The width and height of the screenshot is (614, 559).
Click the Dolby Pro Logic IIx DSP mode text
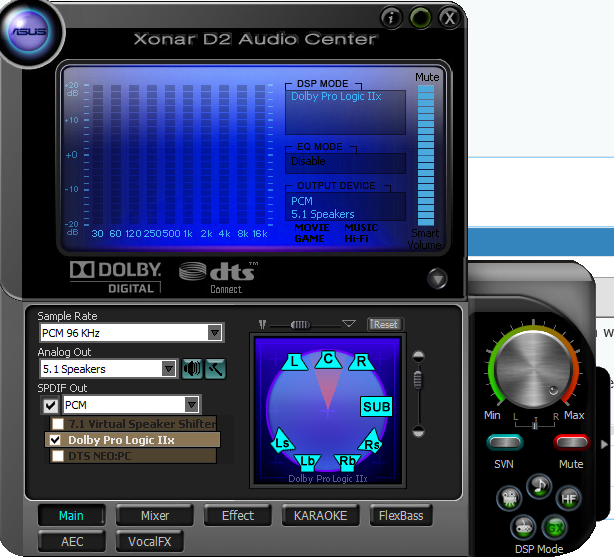pos(336,96)
